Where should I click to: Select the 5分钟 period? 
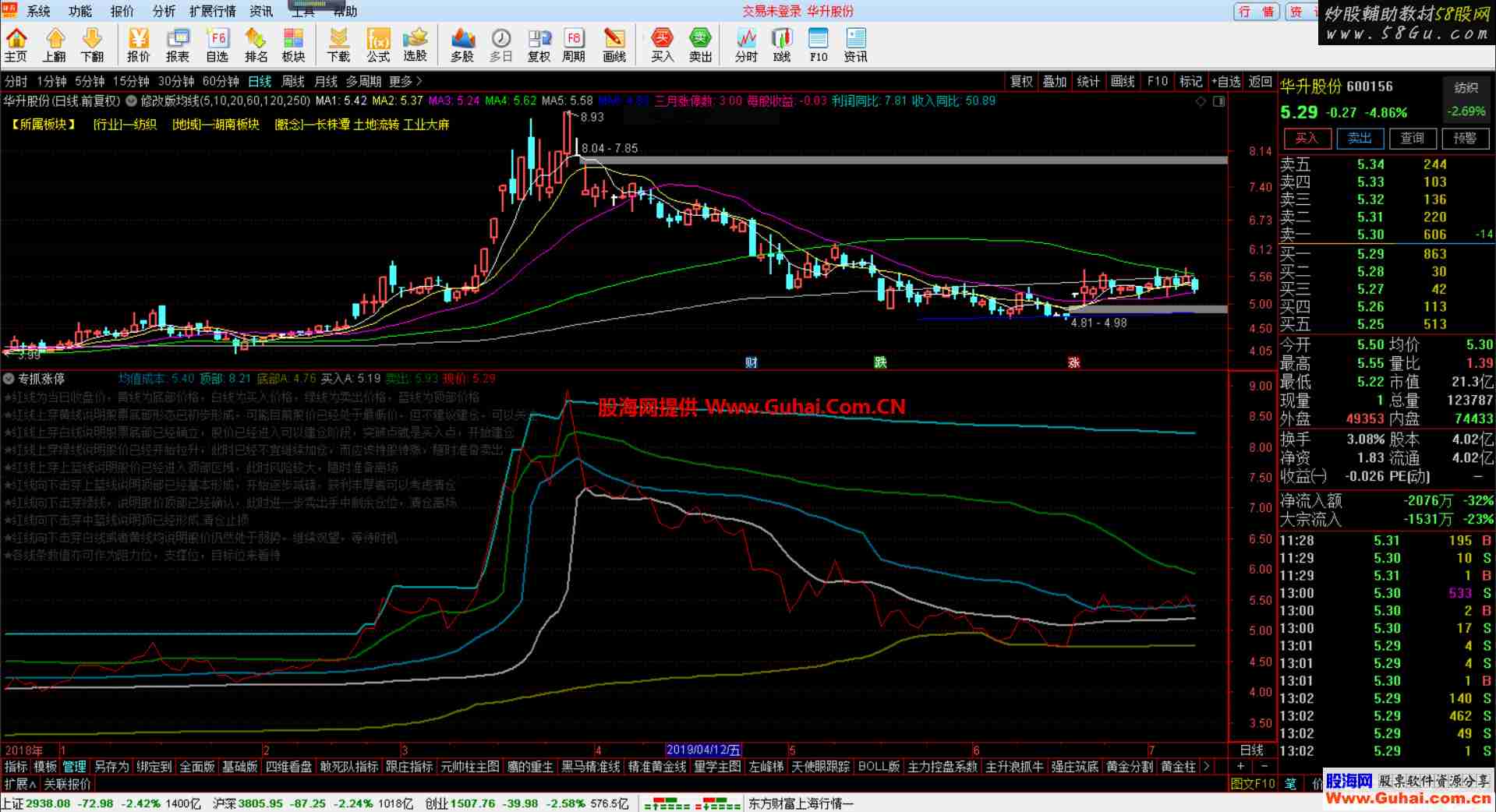click(90, 81)
